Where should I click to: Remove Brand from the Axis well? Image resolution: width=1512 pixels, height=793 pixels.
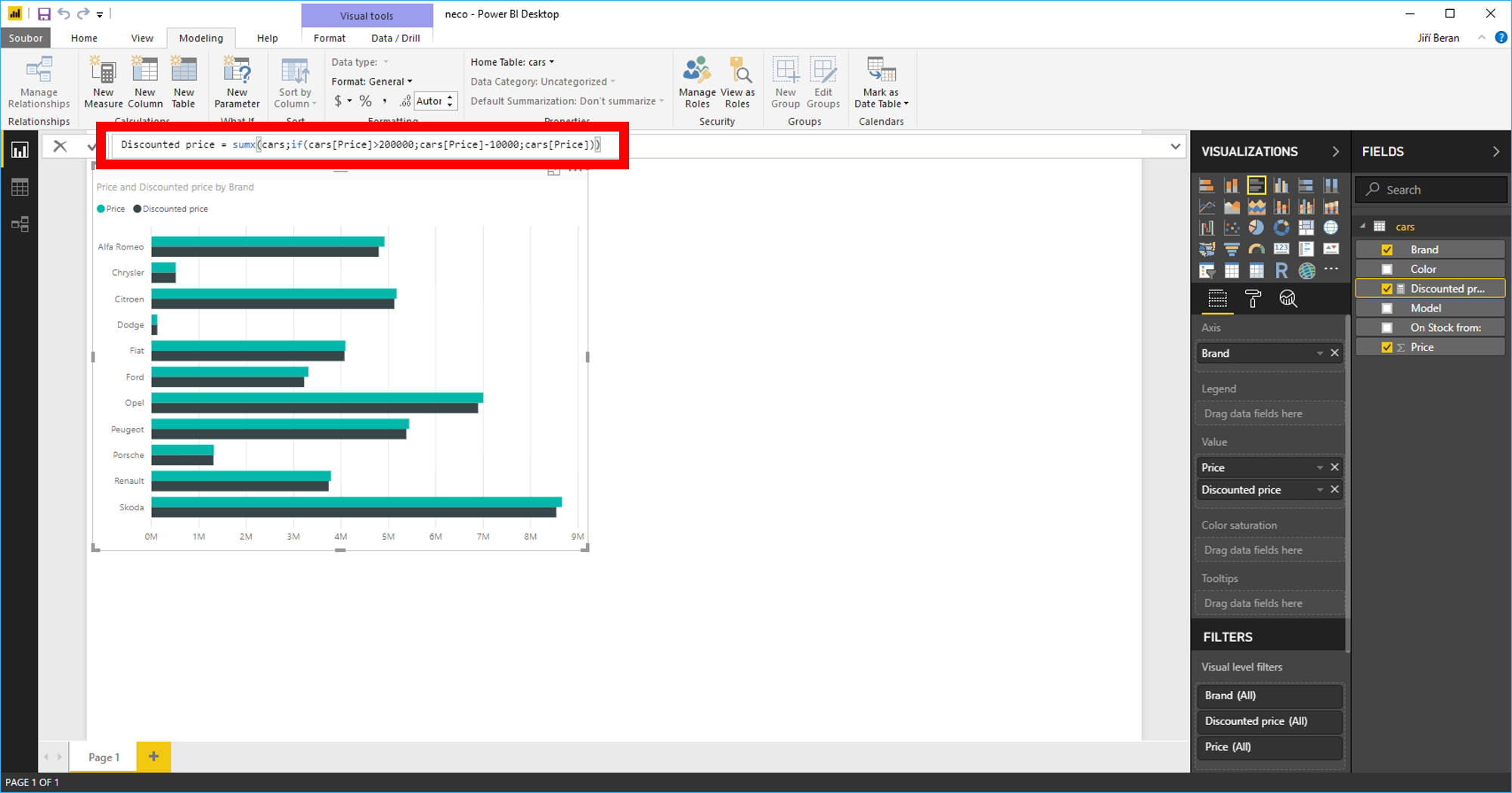click(x=1335, y=353)
